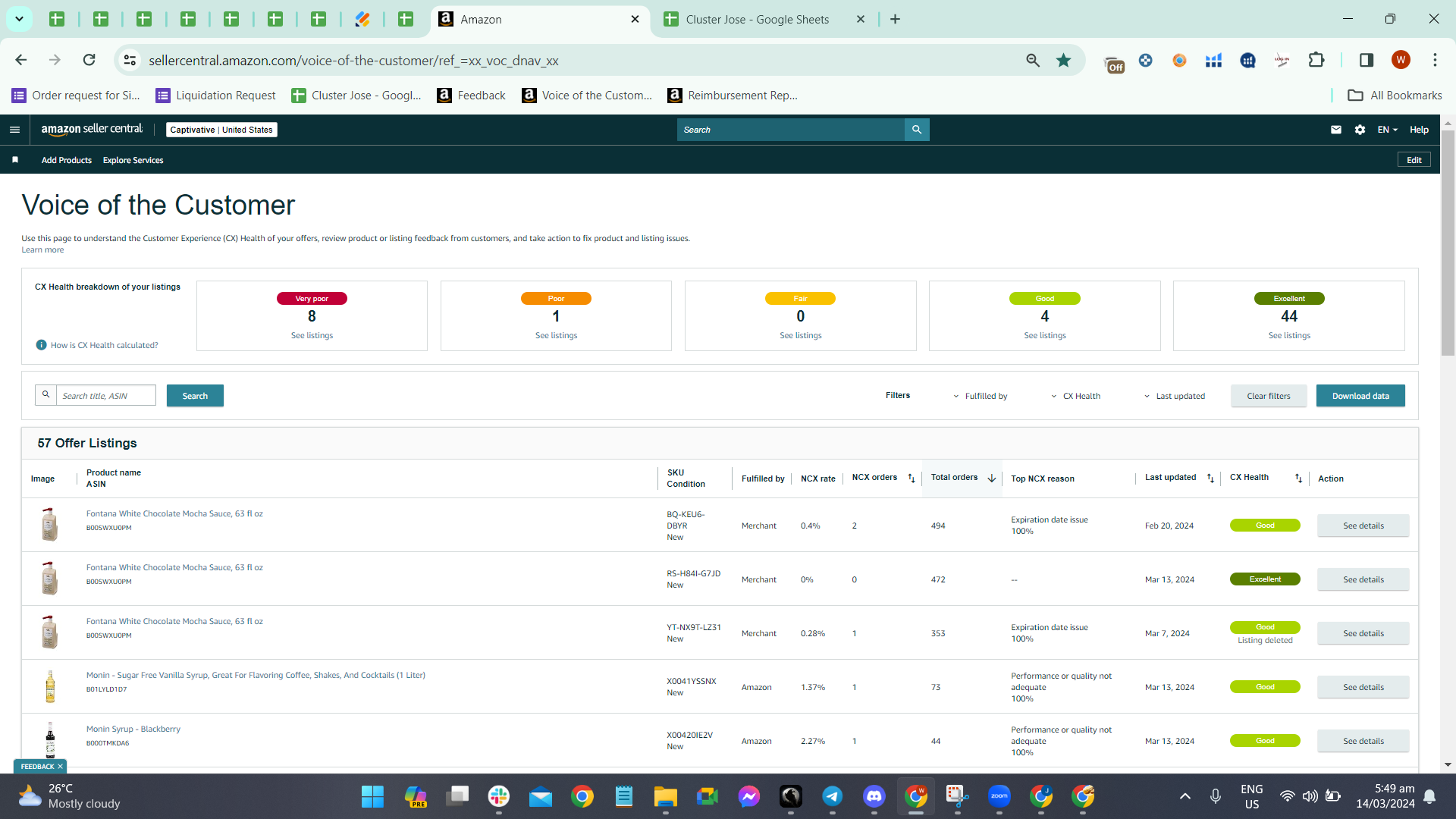Click See listings under Very poor

pos(312,336)
